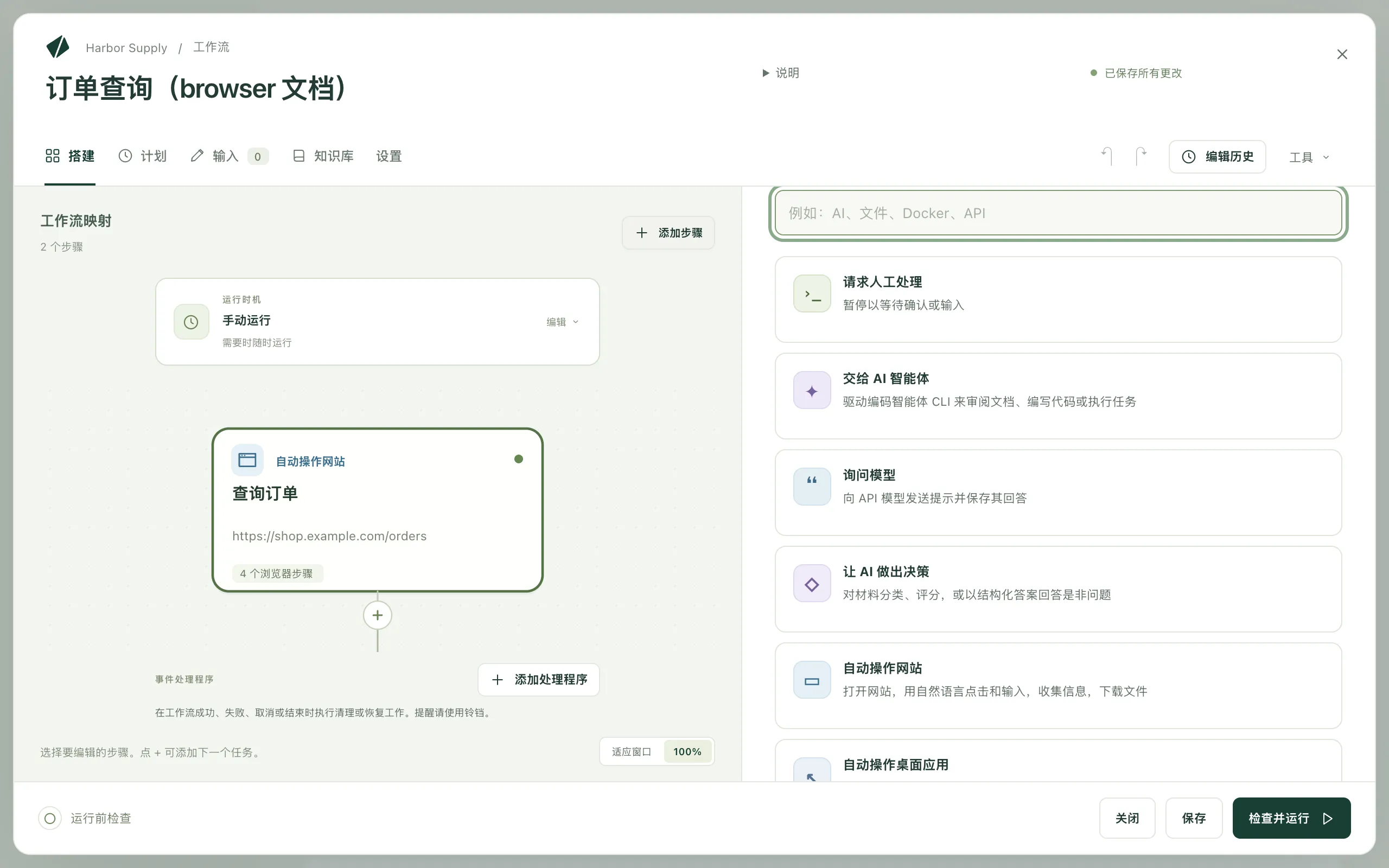Click the redo arrow icon
Screen dimensions: 1389x868
click(x=1141, y=156)
